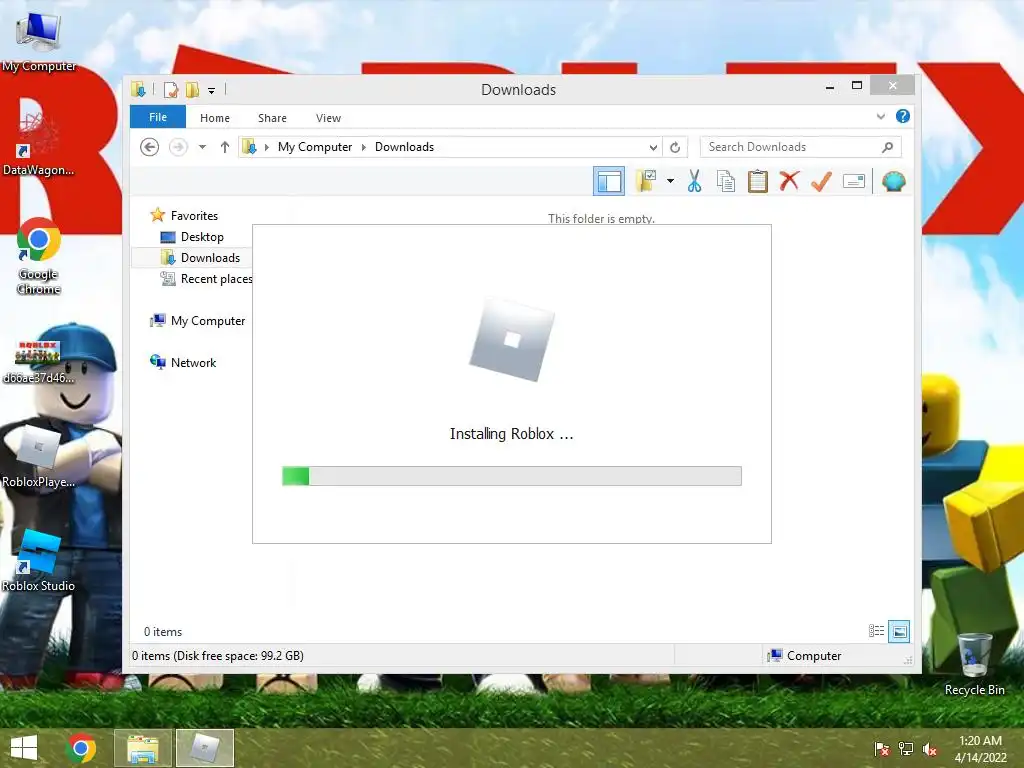Open Chrome from the taskbar

pyautogui.click(x=81, y=748)
